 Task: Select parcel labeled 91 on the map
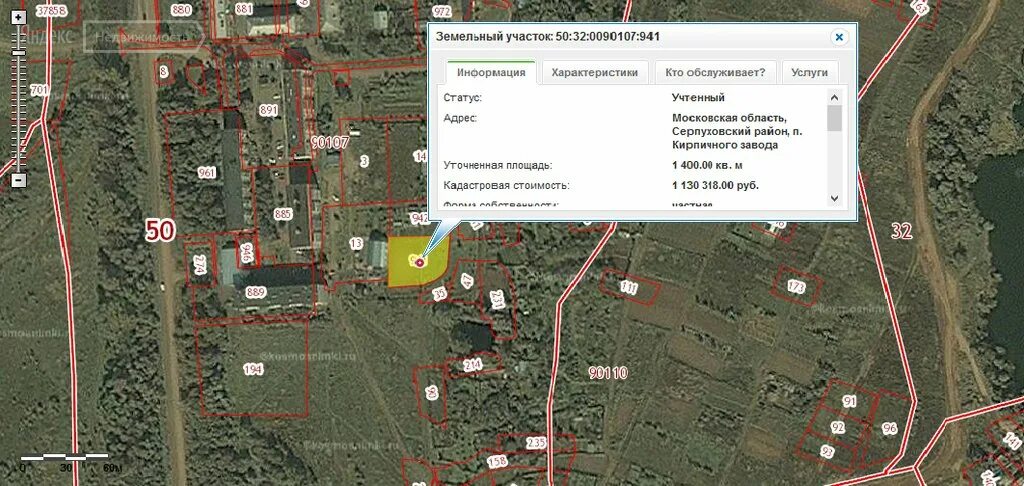[x=850, y=401]
